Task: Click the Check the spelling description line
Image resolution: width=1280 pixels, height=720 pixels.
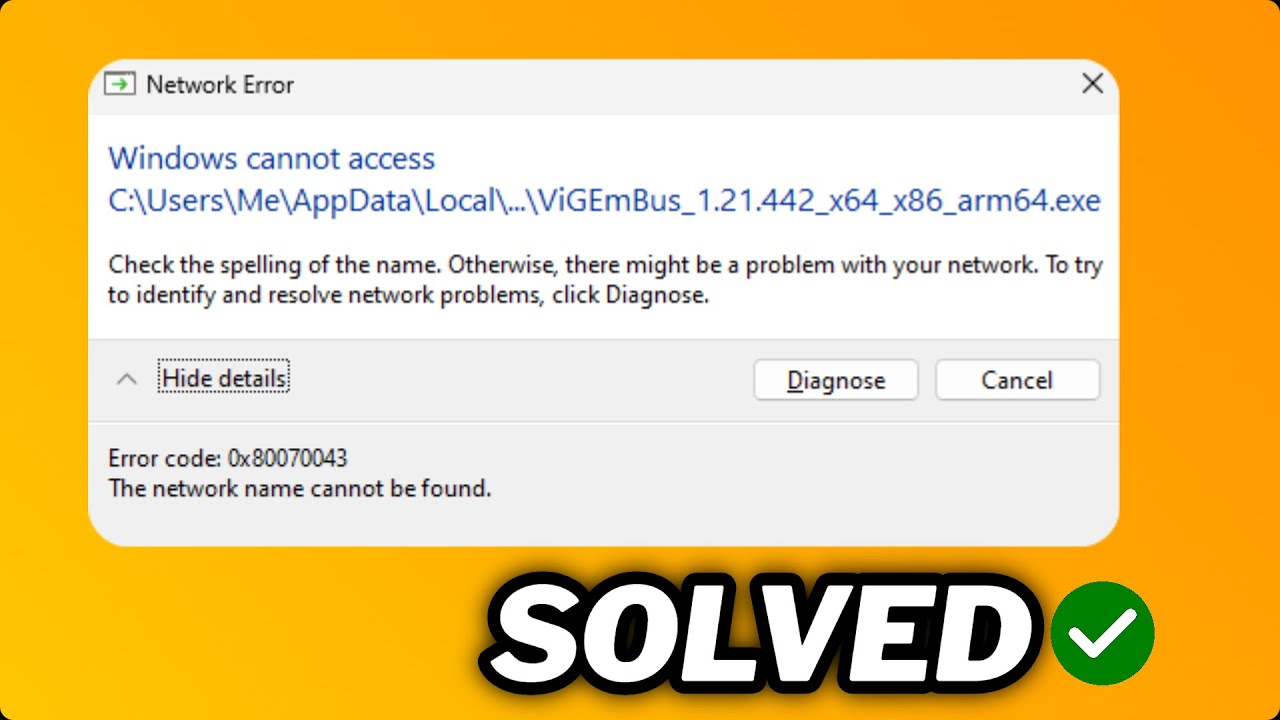Action: tap(606, 265)
